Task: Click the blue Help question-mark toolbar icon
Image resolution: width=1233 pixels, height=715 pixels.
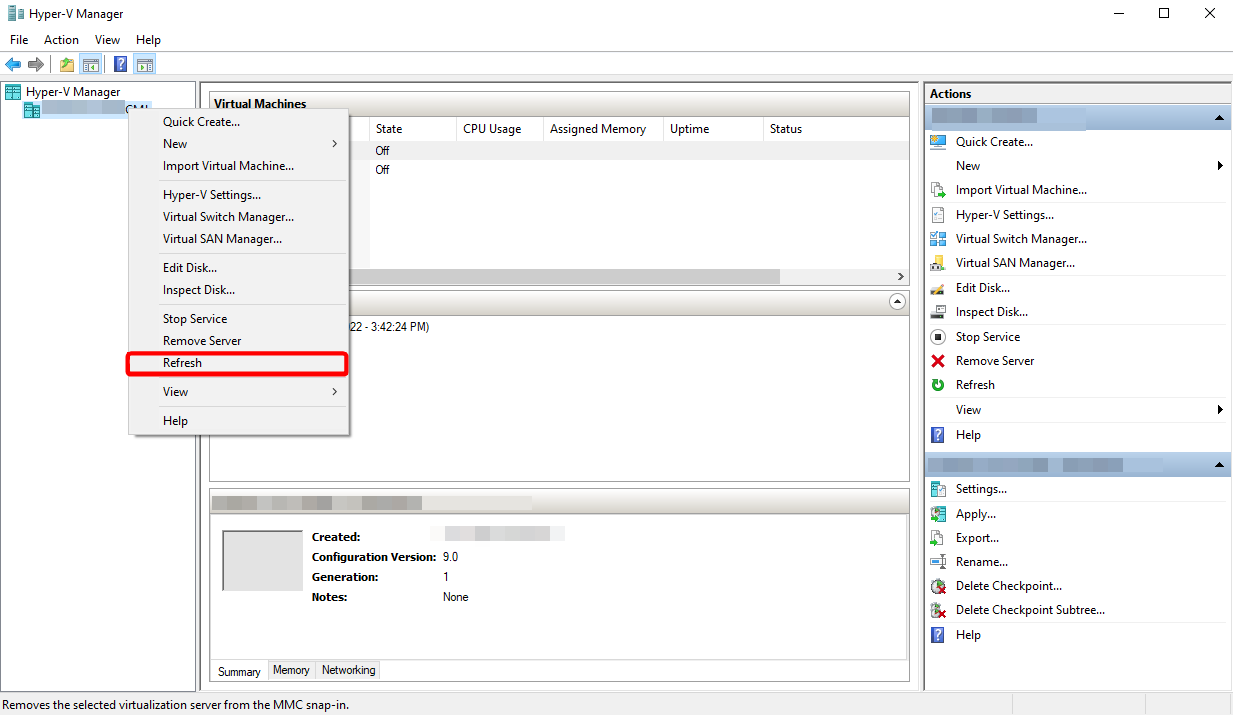Action: pos(120,65)
